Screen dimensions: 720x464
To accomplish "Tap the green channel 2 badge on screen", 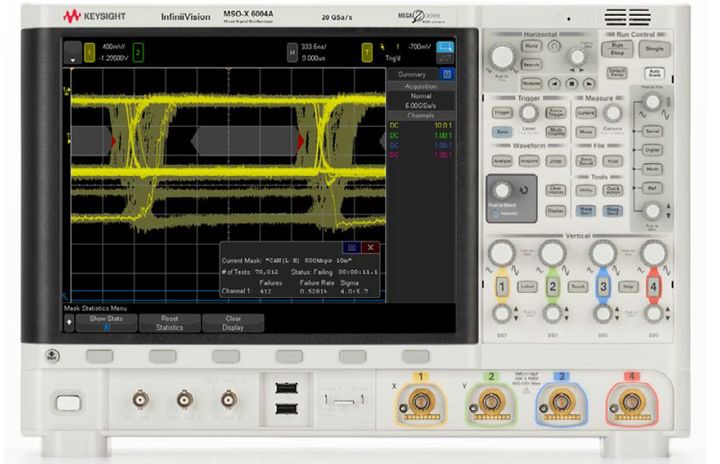I will 138,52.
